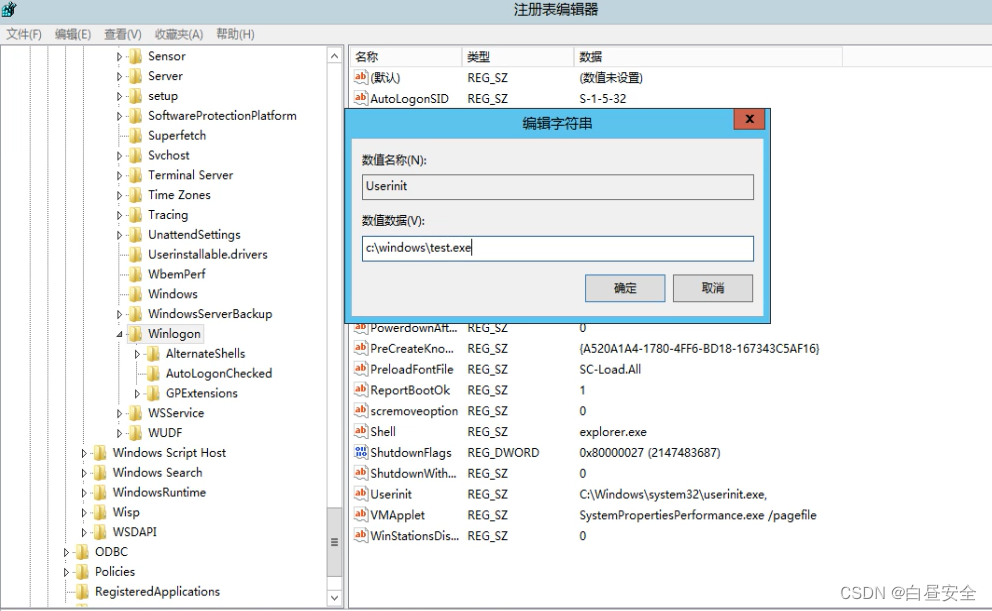This screenshot has width=992, height=611.
Task: Select the WSDAPI tree item
Action: click(134, 532)
